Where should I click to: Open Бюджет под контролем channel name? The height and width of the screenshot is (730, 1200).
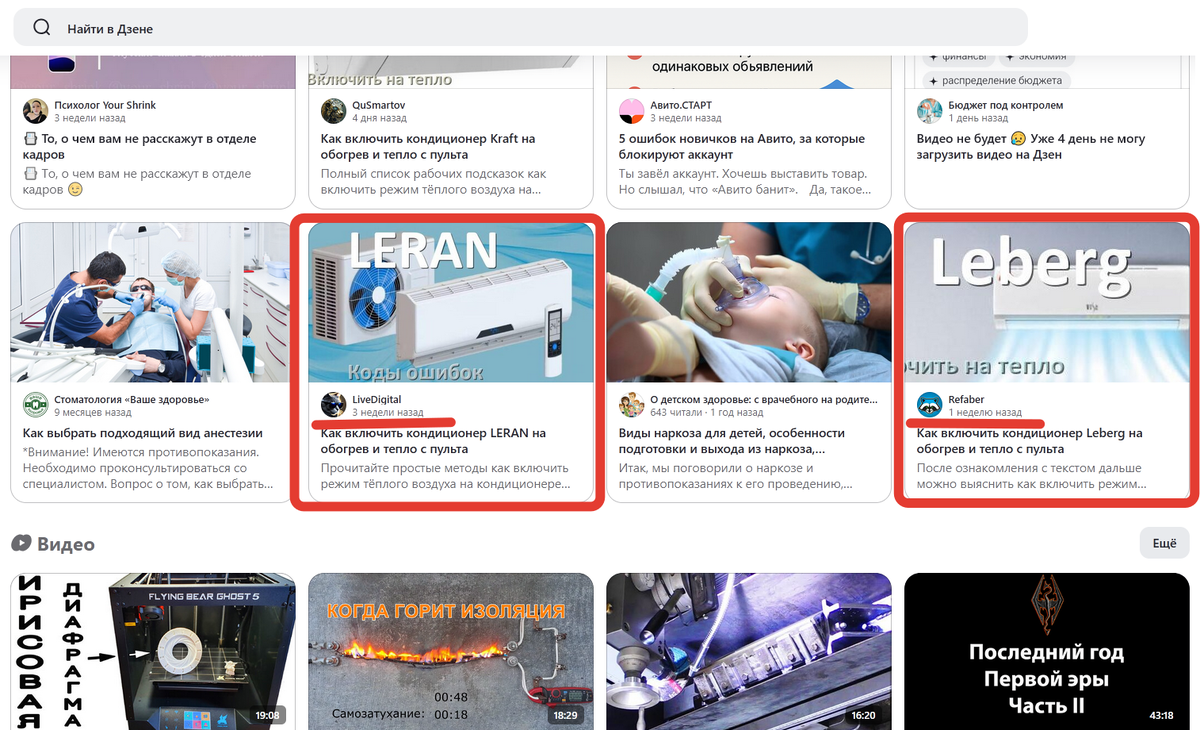point(1006,105)
